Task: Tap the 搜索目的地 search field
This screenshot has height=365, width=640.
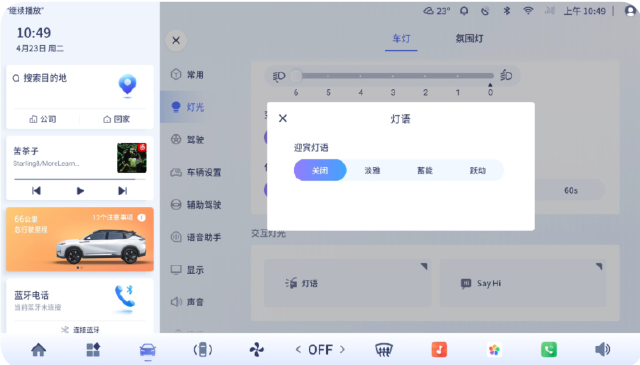Action: [x=61, y=78]
